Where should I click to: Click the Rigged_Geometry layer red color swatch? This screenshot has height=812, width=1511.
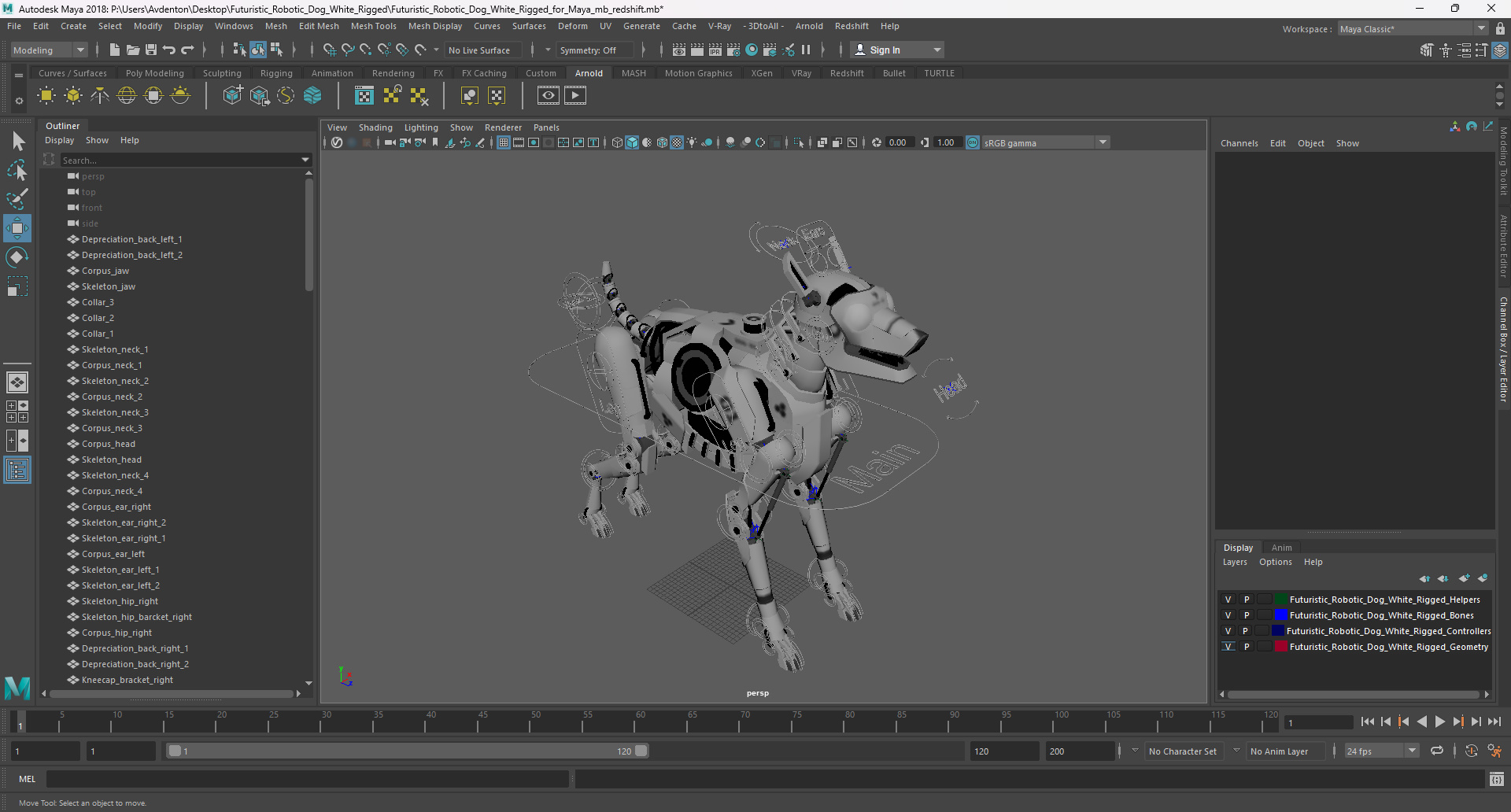[x=1280, y=647]
